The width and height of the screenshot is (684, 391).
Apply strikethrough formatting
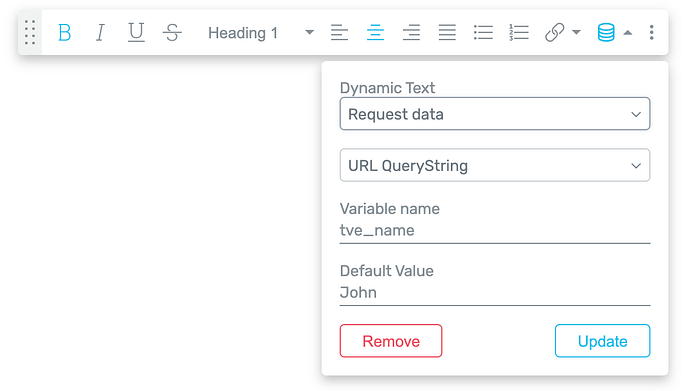pos(172,32)
